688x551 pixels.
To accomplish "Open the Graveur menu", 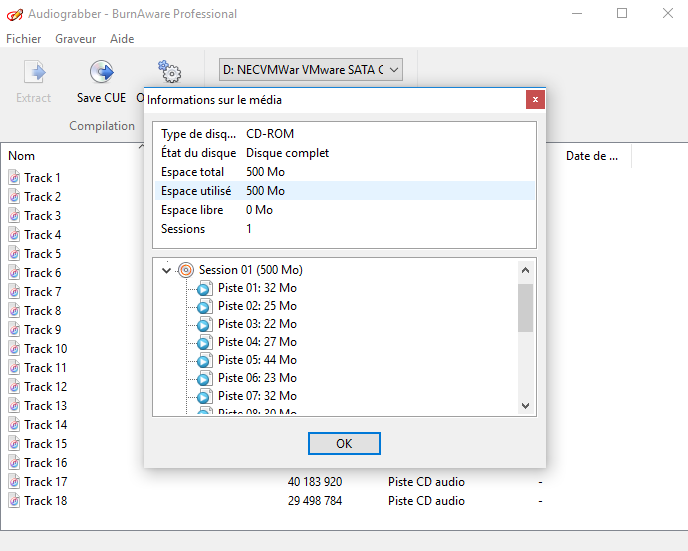I will click(76, 39).
